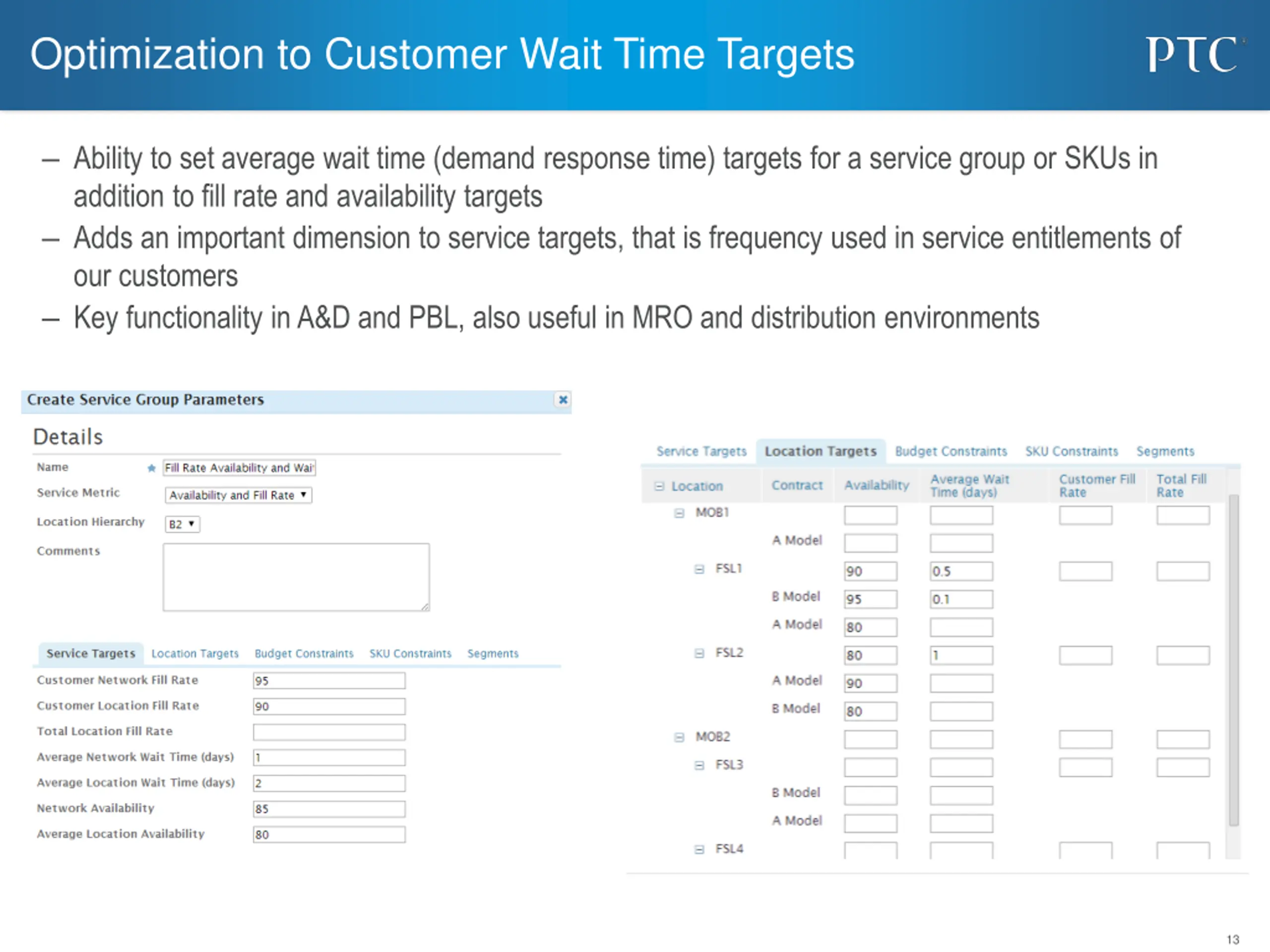Click the Location Targets table vertical scrollbar

[x=1233, y=660]
